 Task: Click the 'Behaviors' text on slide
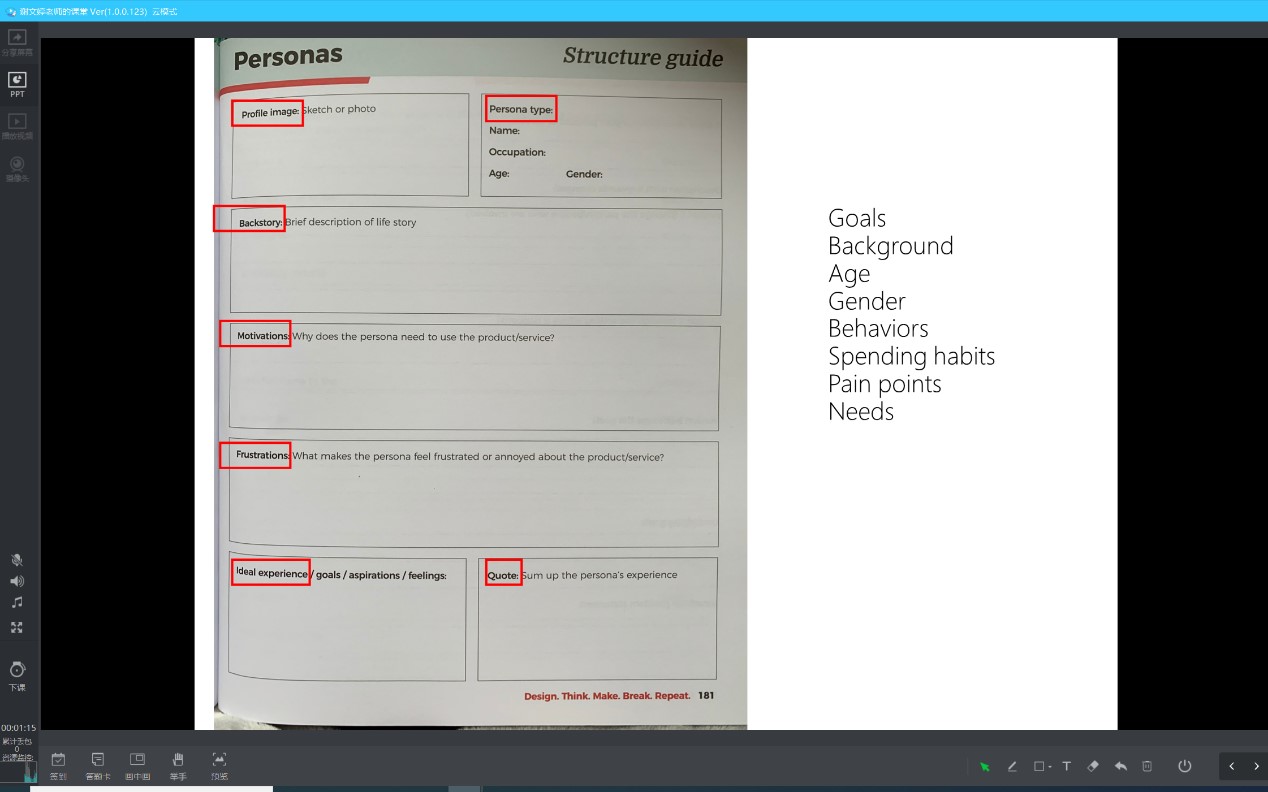click(x=878, y=328)
